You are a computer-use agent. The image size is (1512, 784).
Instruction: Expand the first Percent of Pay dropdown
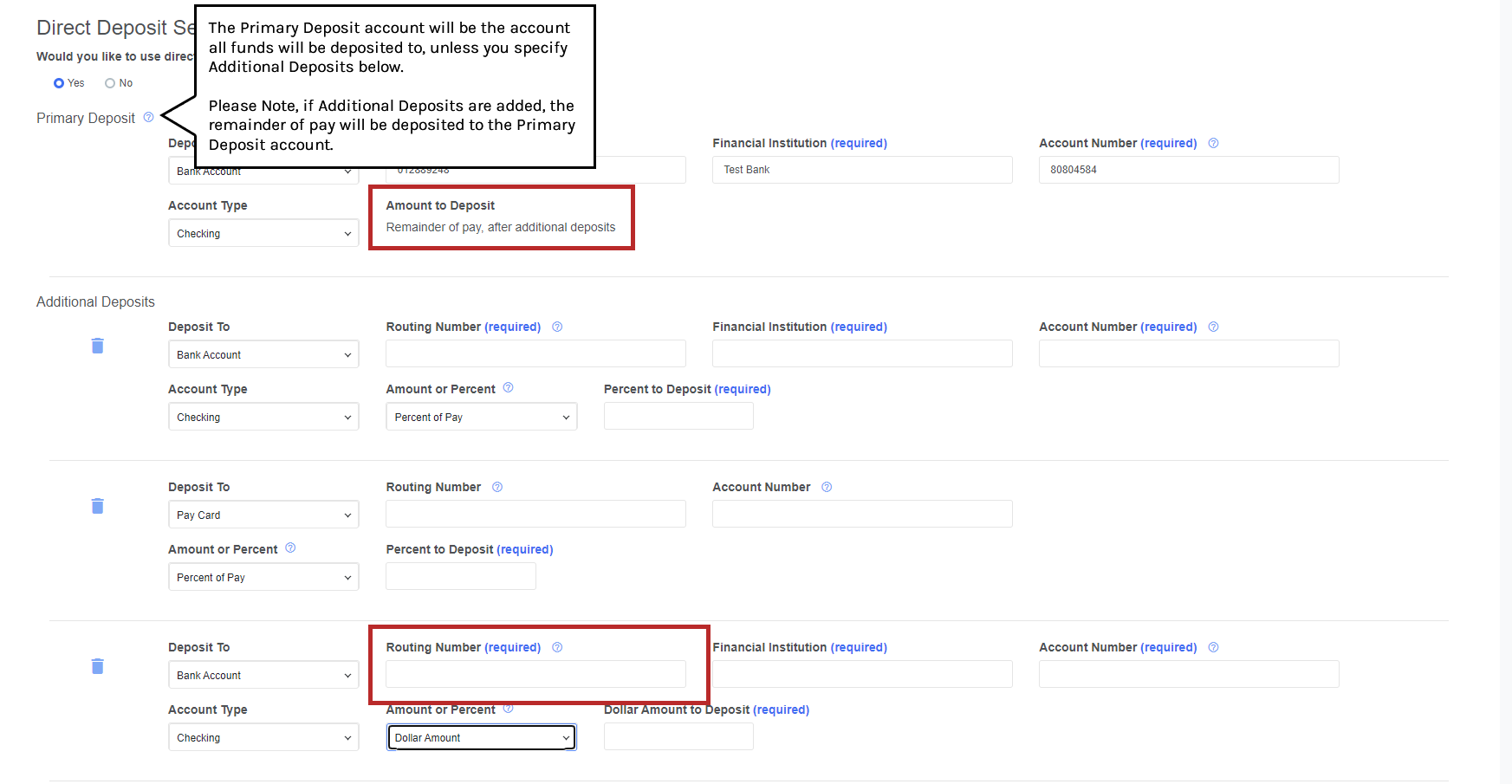481,418
